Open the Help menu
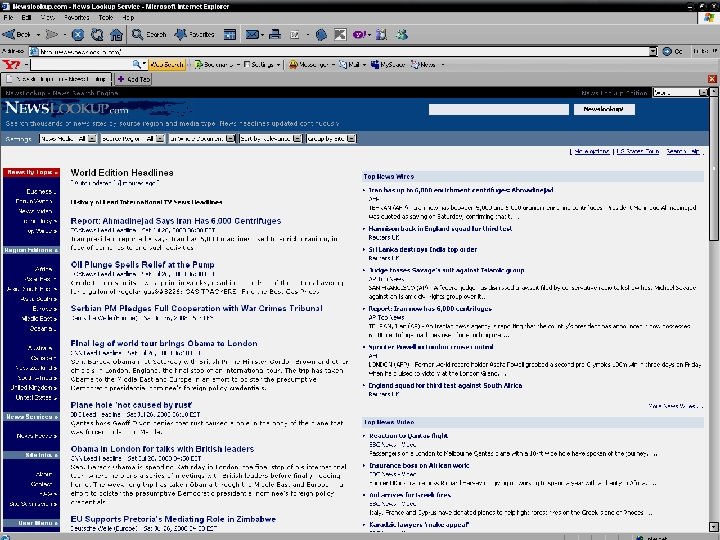 [128, 17]
